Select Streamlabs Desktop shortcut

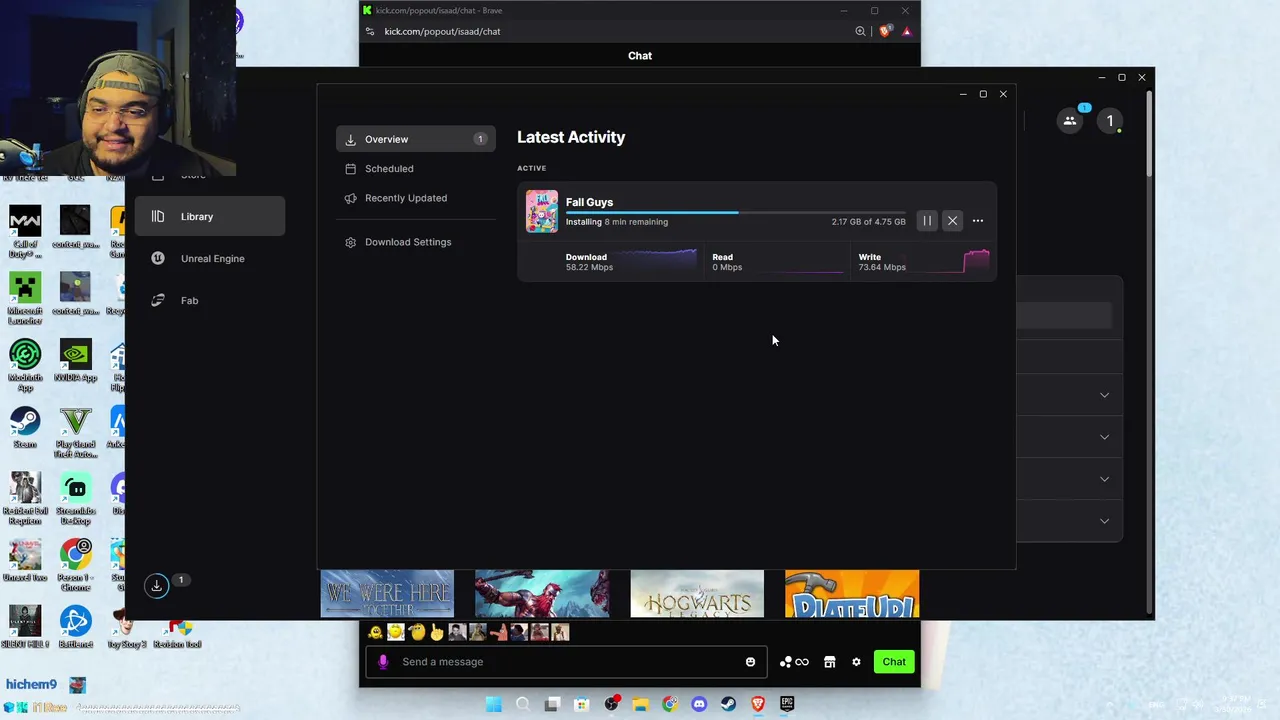point(75,498)
